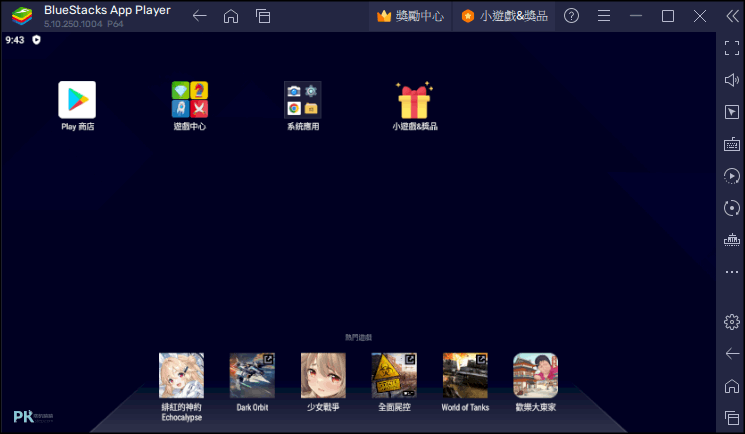Open the 獎勵中心 rewards center tab
The width and height of the screenshot is (745, 434).
tap(410, 16)
